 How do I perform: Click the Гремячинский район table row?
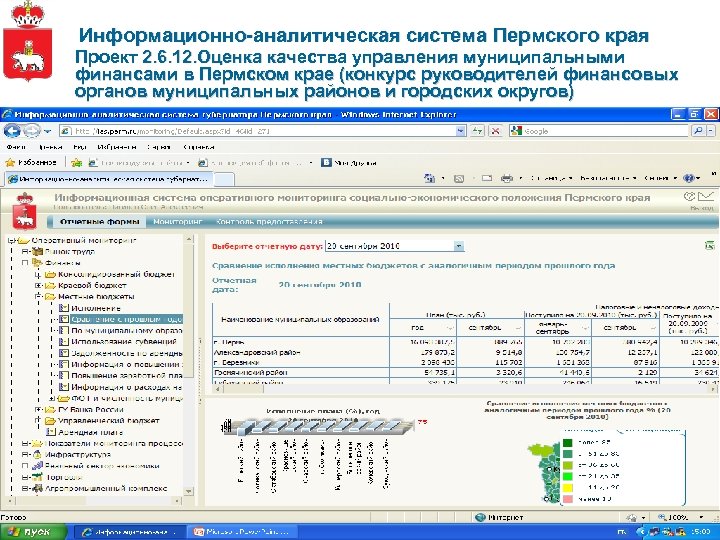pos(466,372)
